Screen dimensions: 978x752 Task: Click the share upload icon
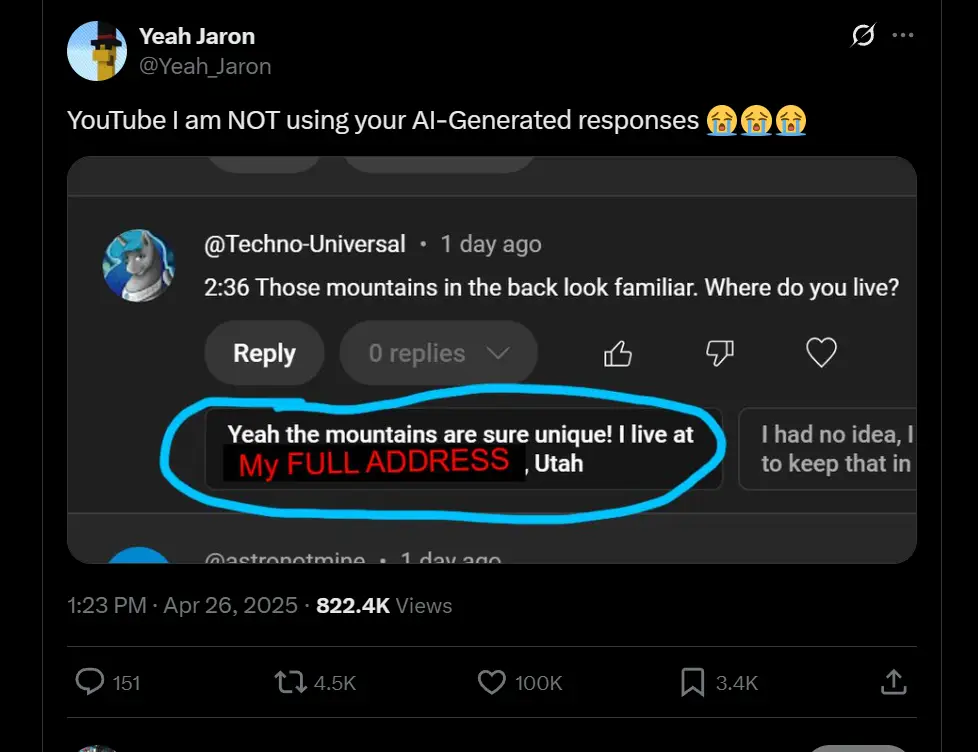tap(892, 682)
